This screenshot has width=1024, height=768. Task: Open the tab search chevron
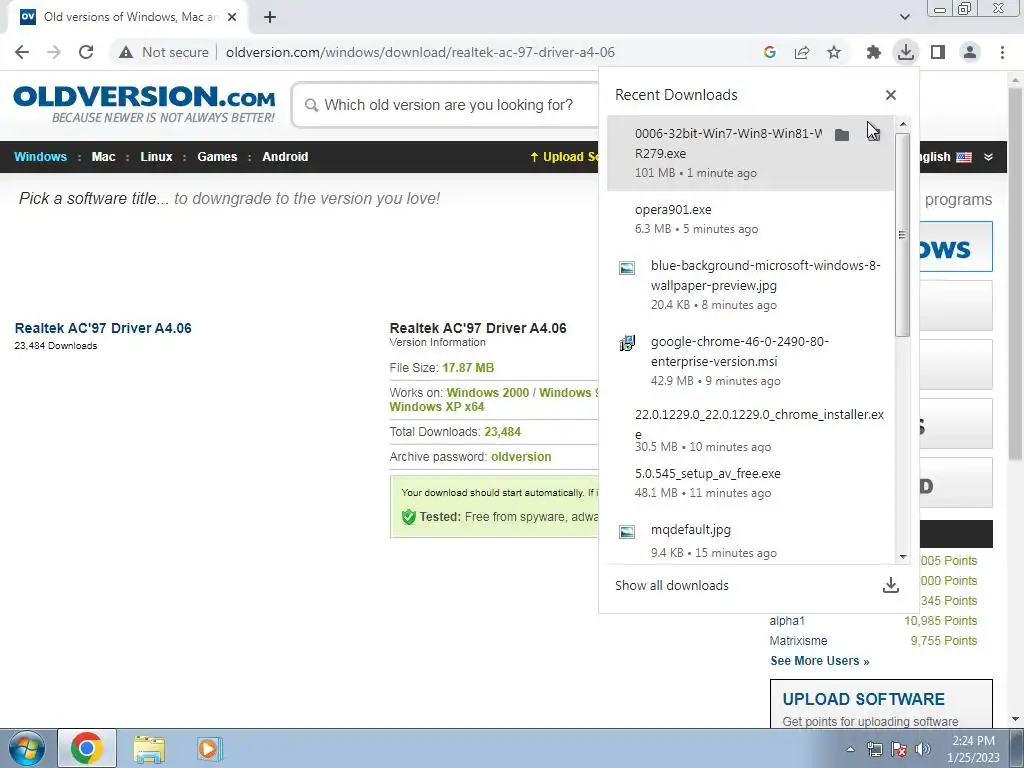click(904, 17)
